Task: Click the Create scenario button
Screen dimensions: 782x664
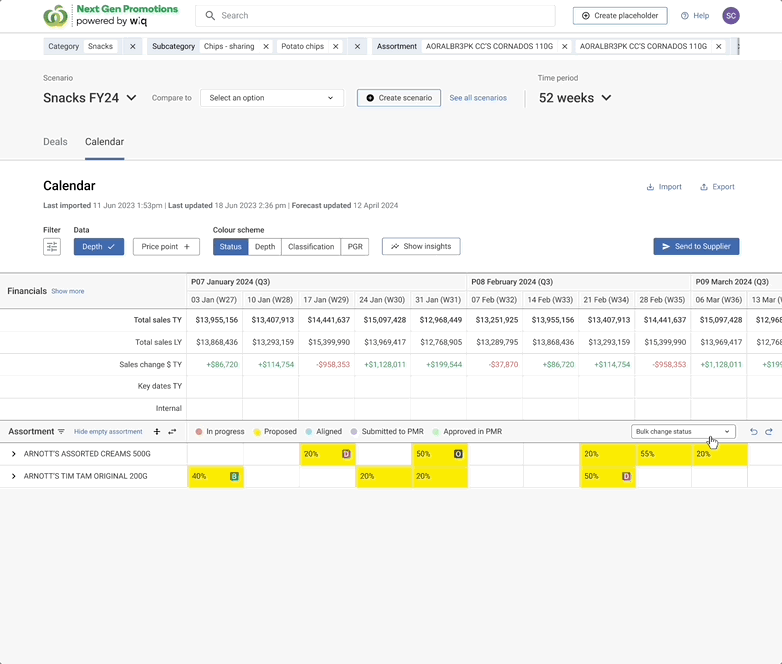Action: click(x=399, y=98)
